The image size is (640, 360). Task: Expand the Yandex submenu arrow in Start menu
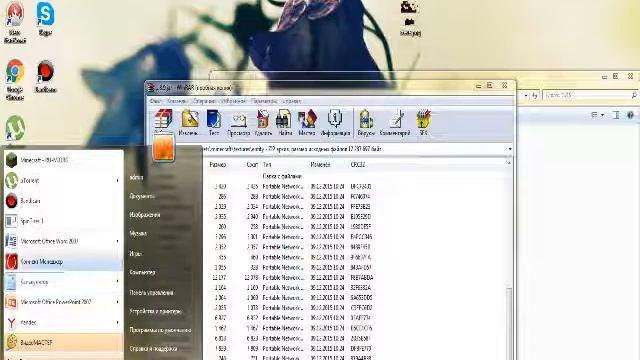tap(118, 322)
